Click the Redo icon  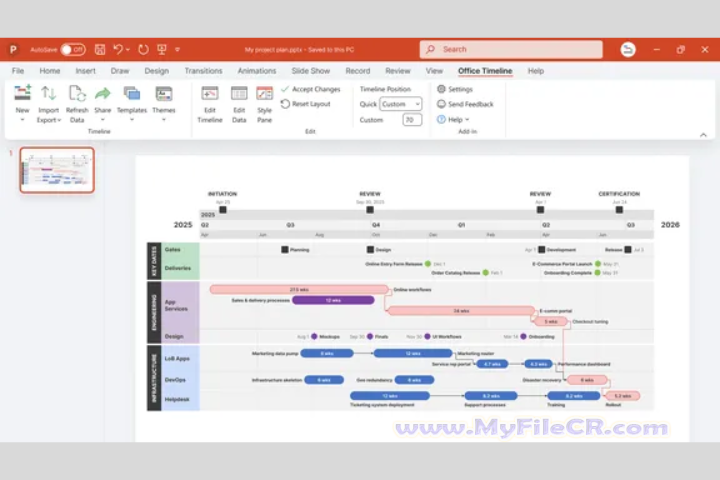click(143, 49)
